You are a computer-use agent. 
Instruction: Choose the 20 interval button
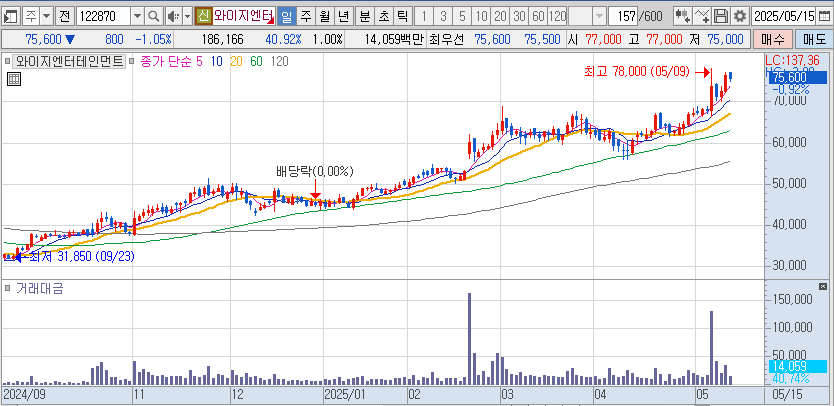(x=501, y=17)
